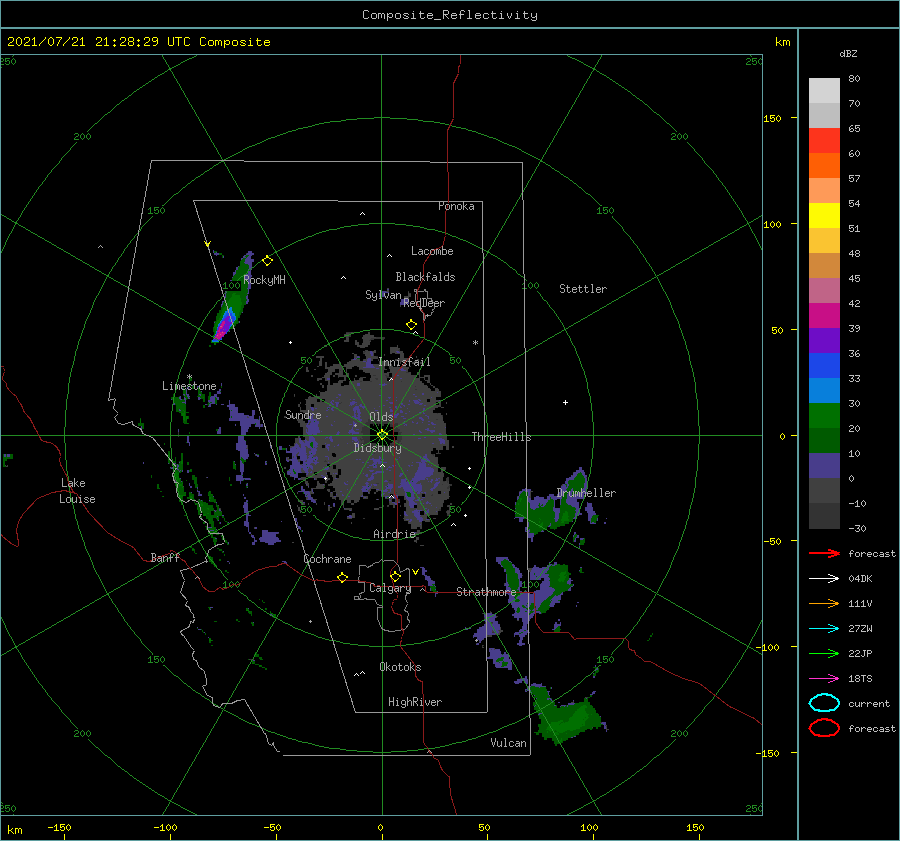Click the green echo patch east of Vulcan
This screenshot has height=841, width=900.
(x=565, y=715)
